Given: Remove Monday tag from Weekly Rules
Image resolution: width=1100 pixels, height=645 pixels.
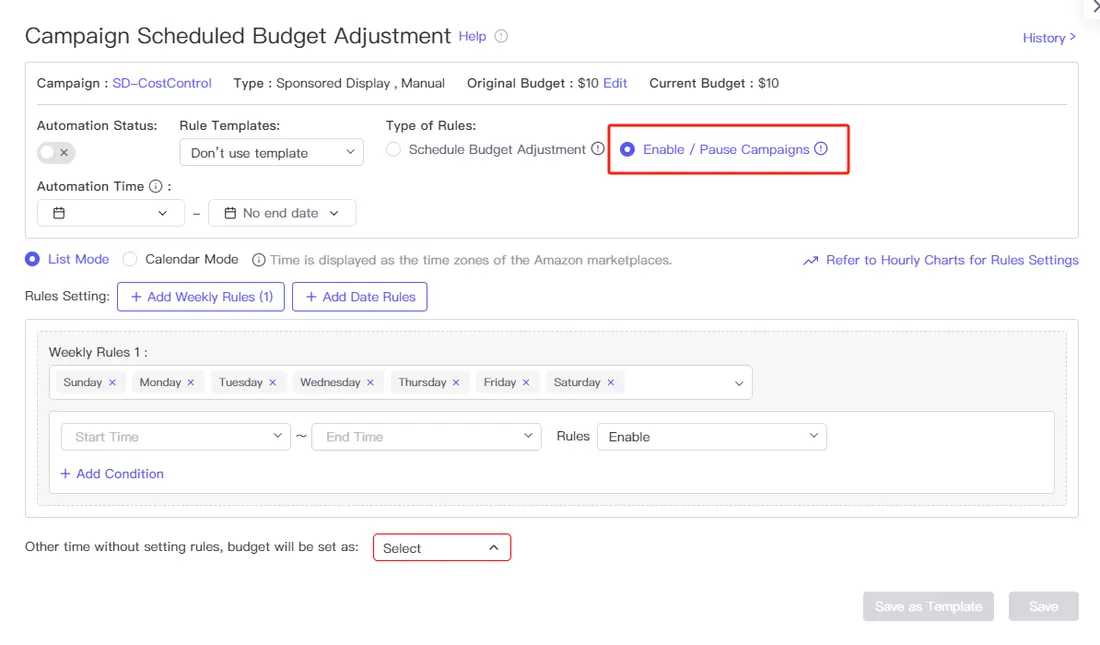Looking at the screenshot, I should click(191, 383).
